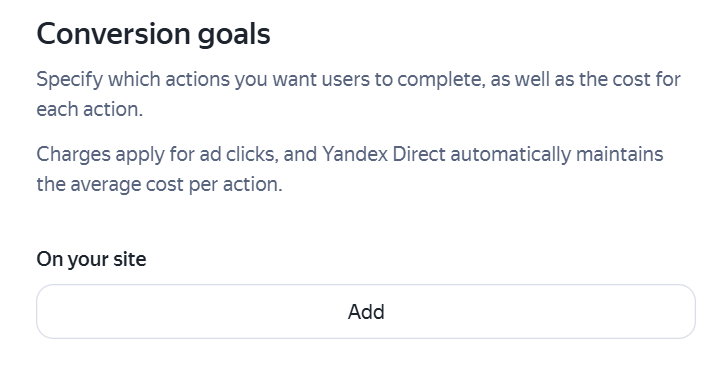Click the word 'Add' label inside button
Image resolution: width=725 pixels, height=369 pixels.
point(366,312)
